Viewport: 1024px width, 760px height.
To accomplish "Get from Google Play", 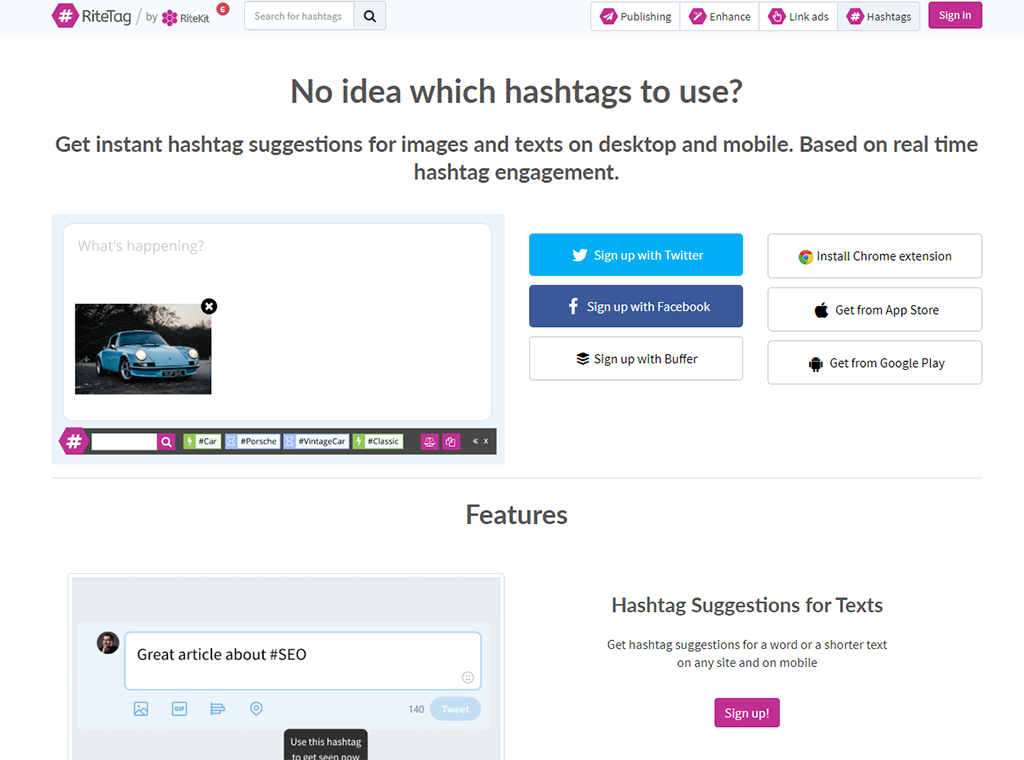I will click(874, 362).
